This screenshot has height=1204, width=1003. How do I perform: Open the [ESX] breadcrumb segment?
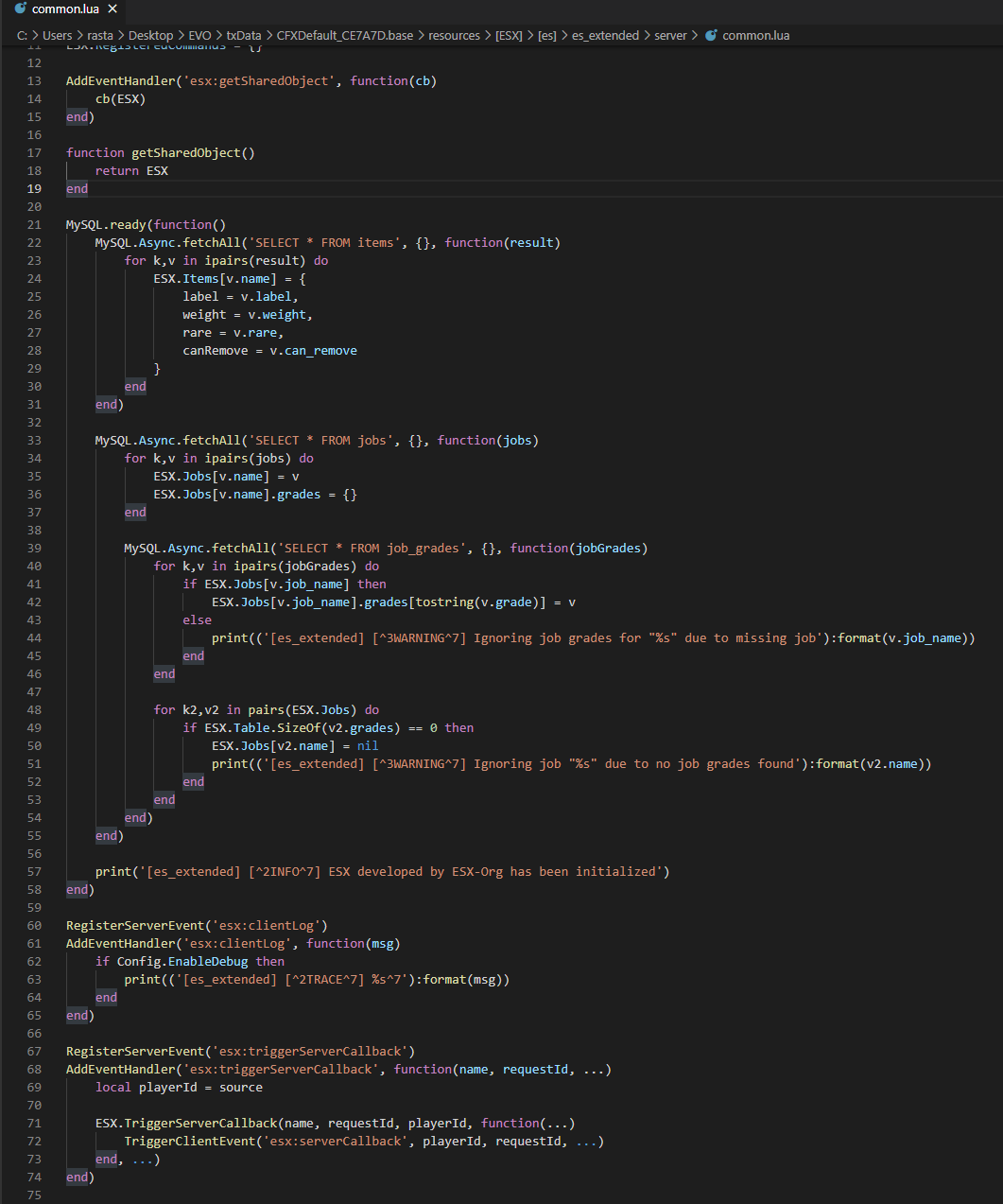tap(509, 36)
